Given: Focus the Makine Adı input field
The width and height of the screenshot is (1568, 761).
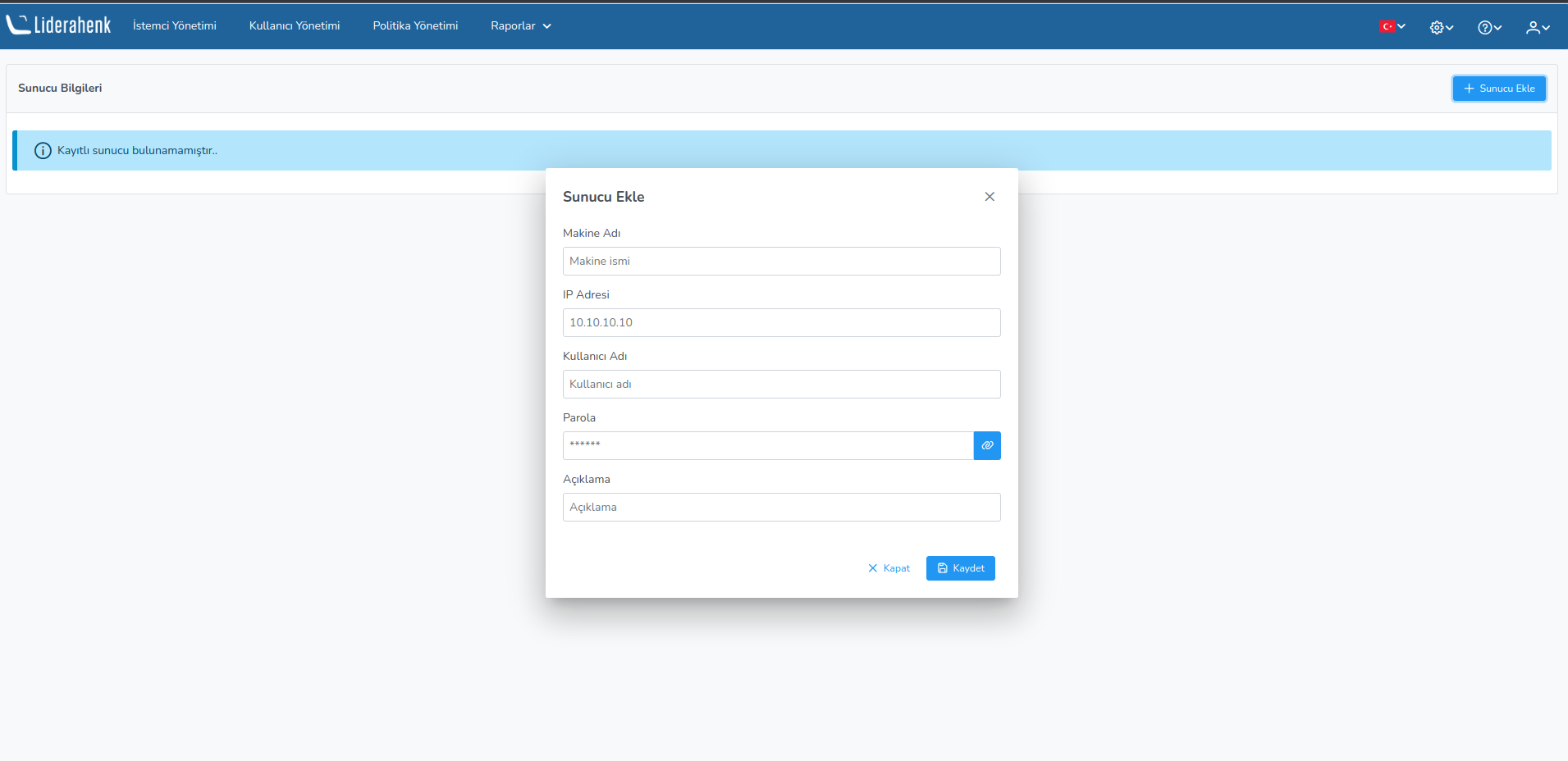Looking at the screenshot, I should [x=781, y=262].
